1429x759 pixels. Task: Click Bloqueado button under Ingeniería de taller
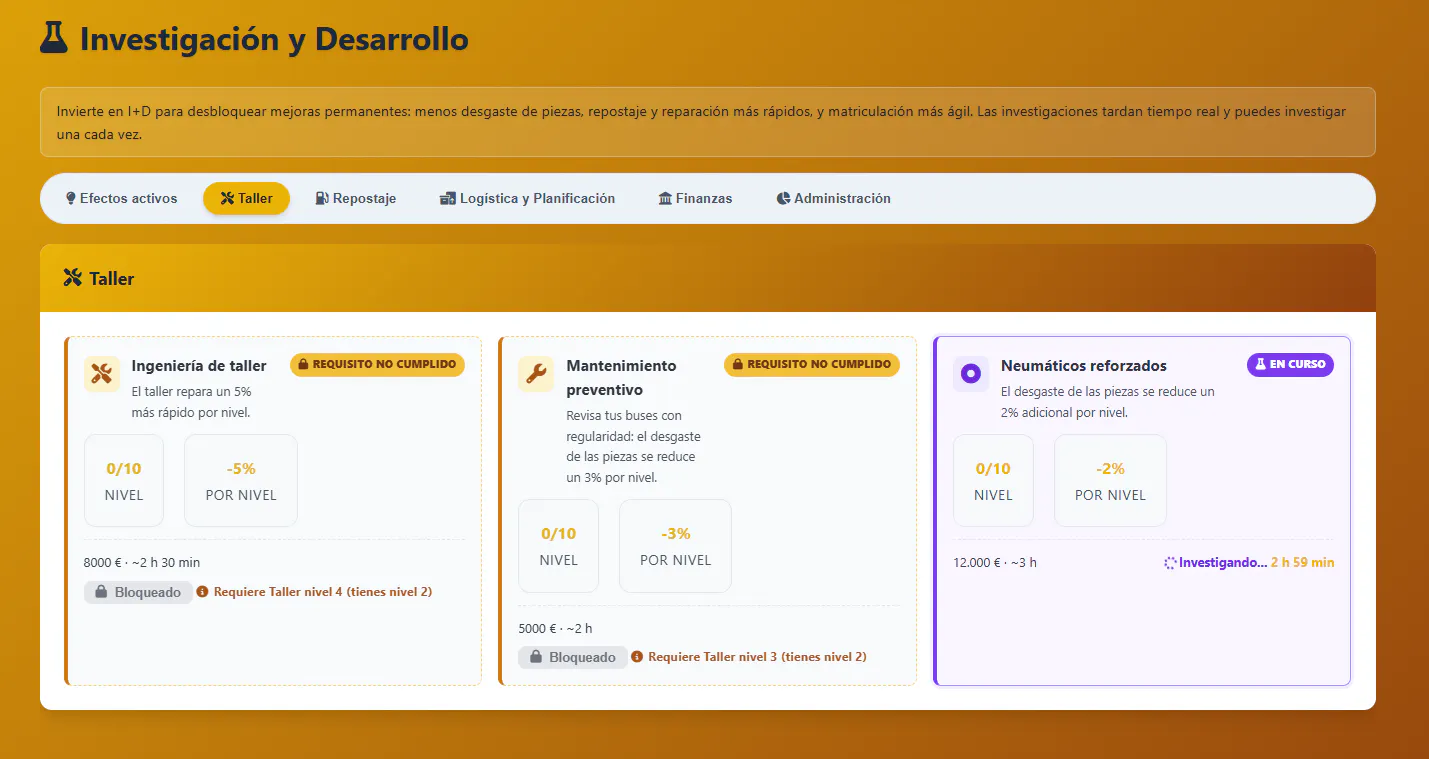[x=138, y=592]
